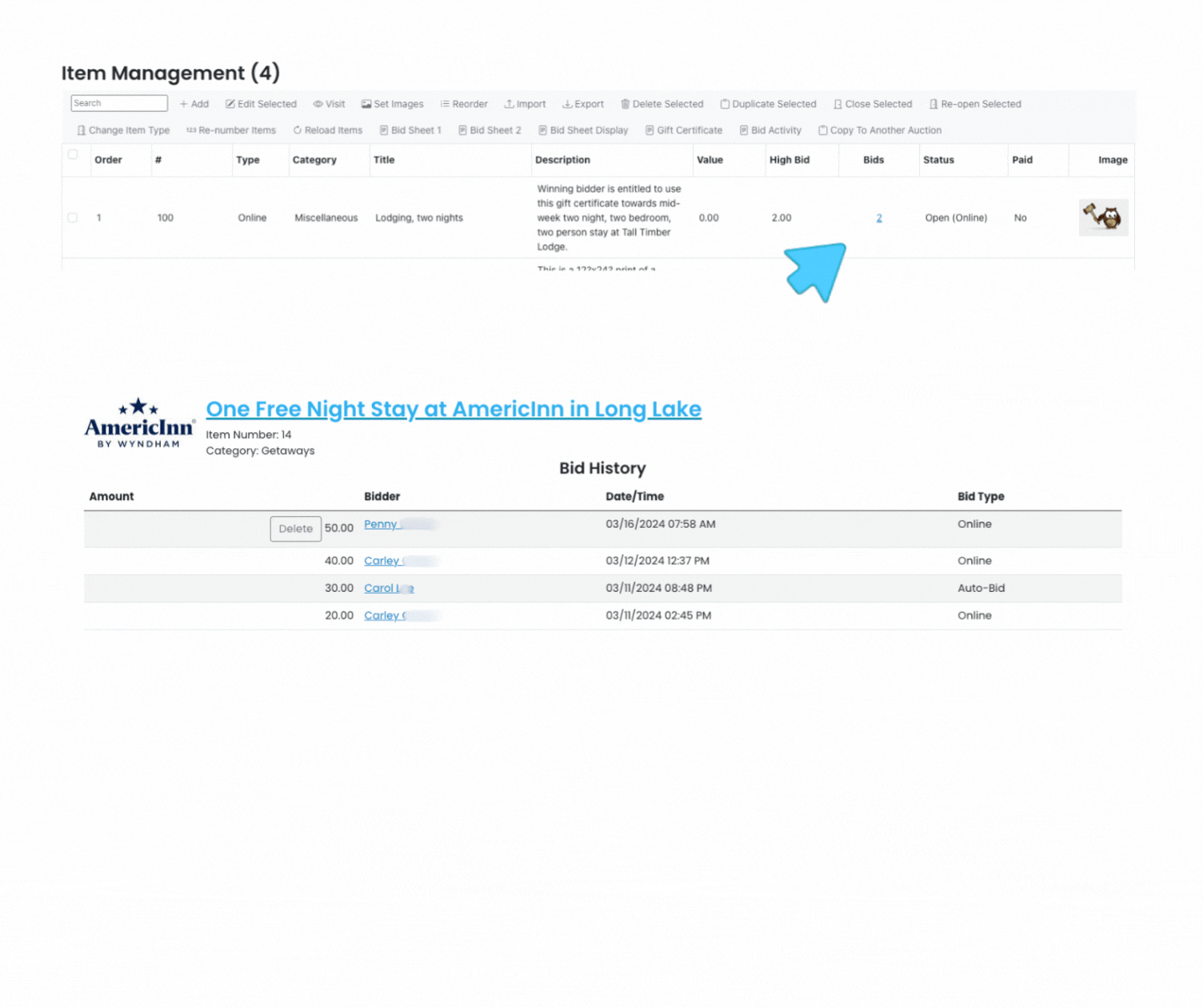Delete the 50.00 bid

[x=296, y=529]
